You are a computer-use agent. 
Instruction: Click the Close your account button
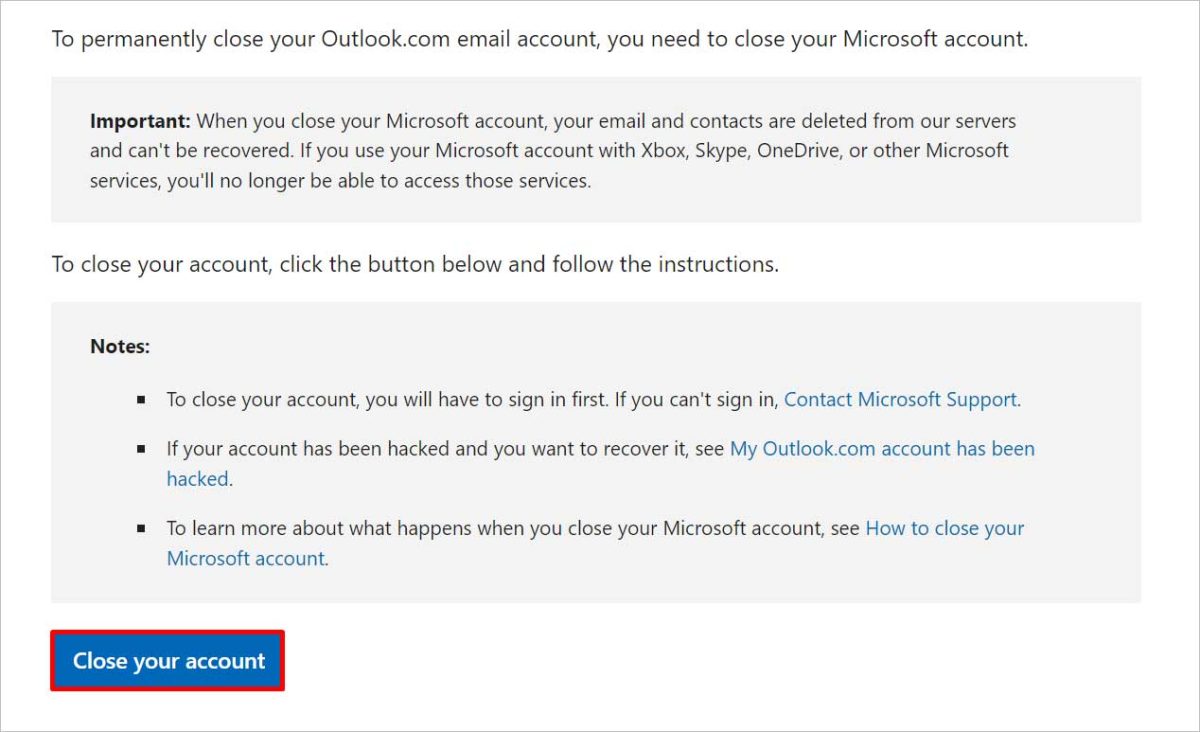[166, 660]
